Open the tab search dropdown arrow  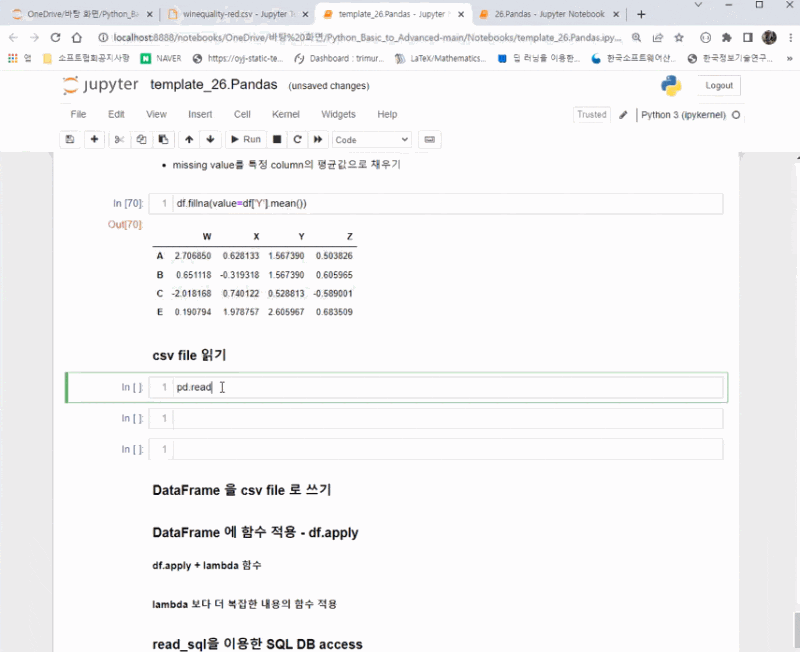point(698,5)
